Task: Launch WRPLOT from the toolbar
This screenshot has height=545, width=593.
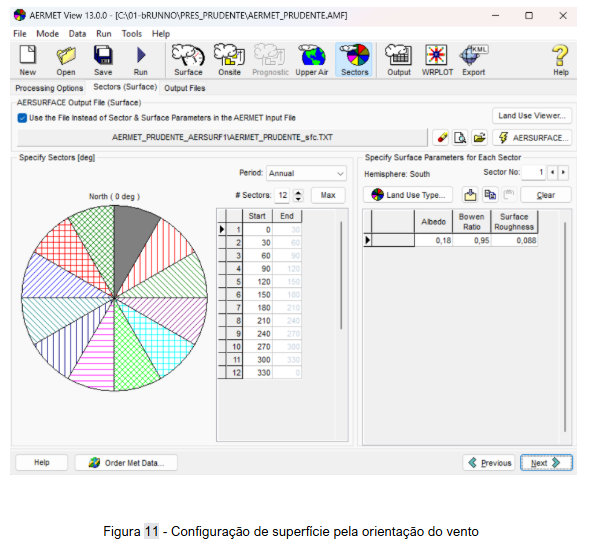Action: pyautogui.click(x=437, y=60)
